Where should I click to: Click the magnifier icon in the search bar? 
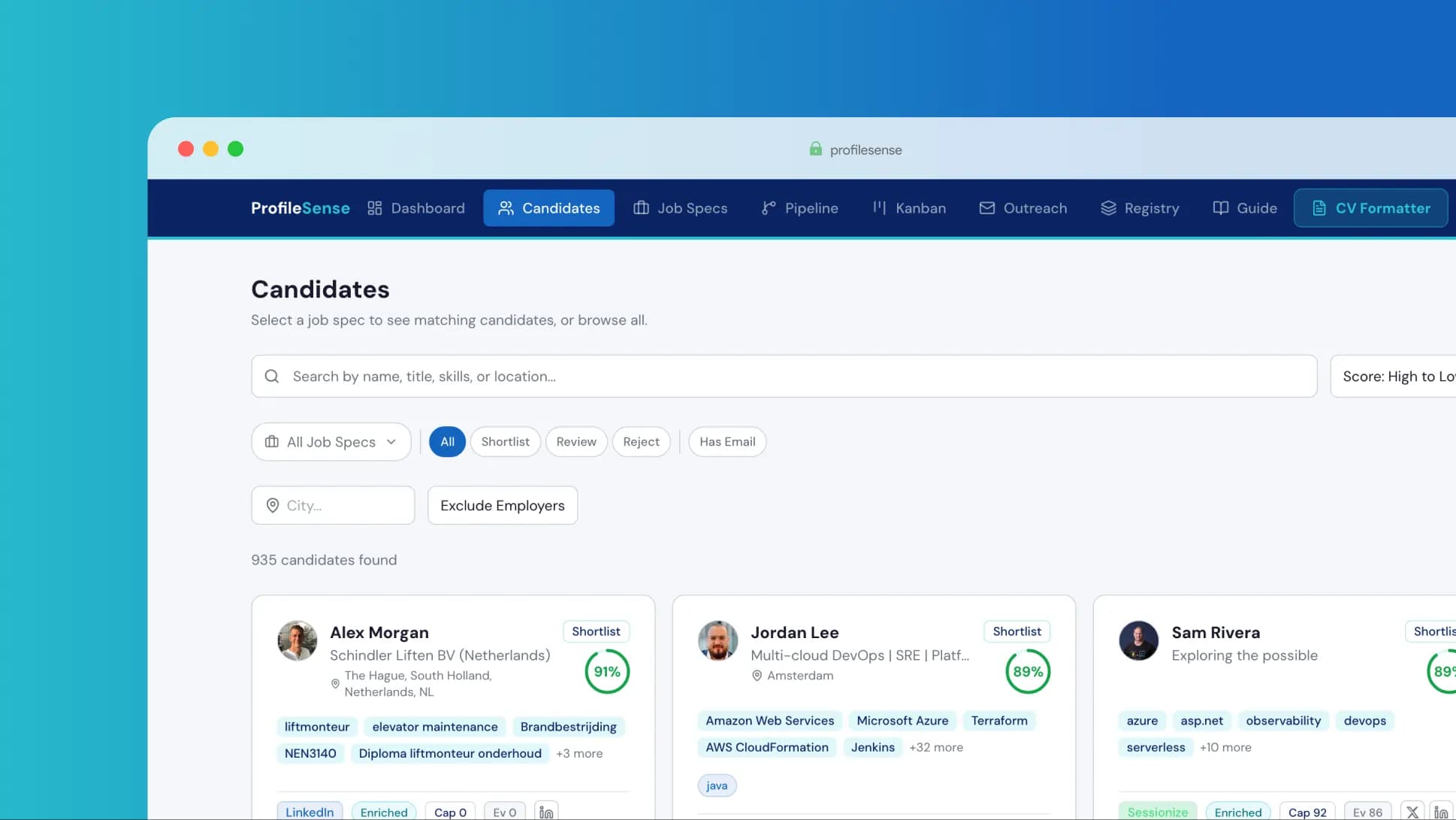click(272, 377)
